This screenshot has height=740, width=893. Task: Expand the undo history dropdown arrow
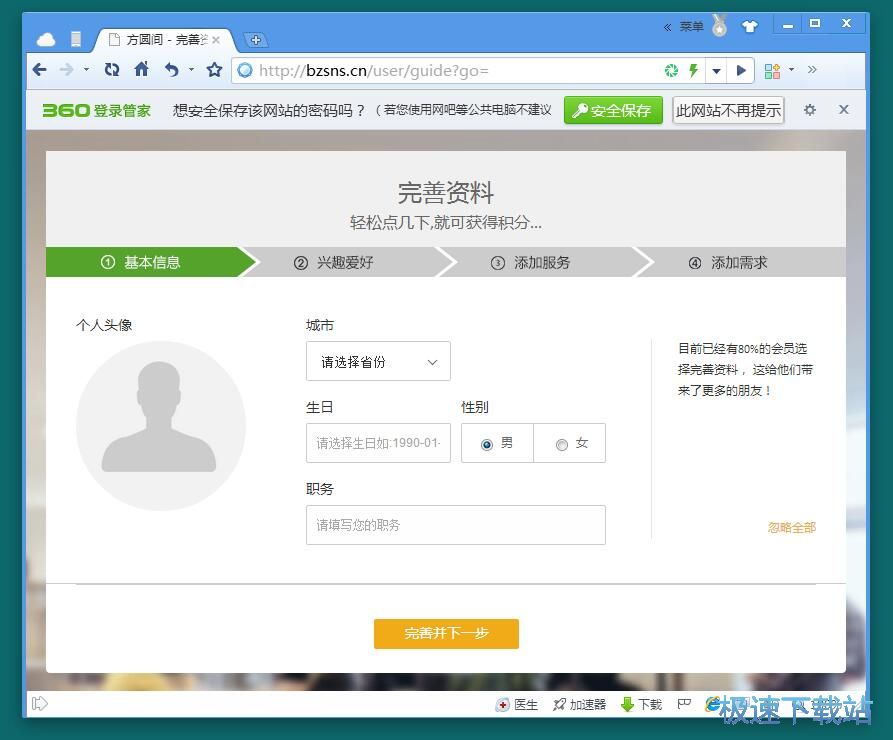(x=191, y=70)
